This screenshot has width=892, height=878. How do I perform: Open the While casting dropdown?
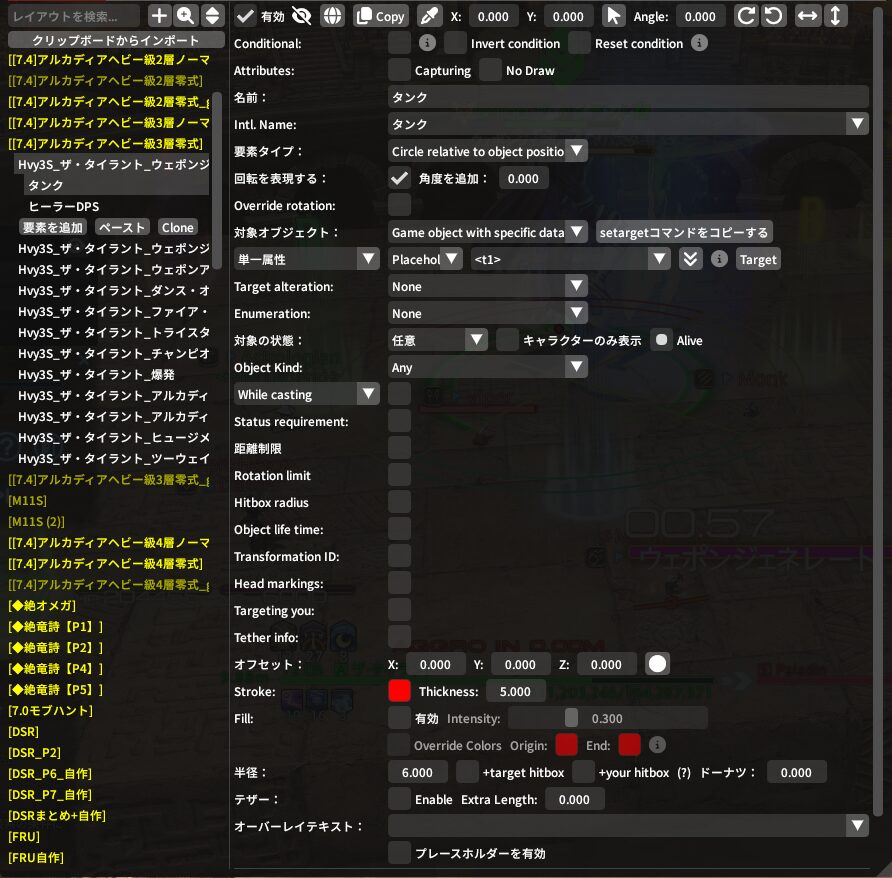pyautogui.click(x=306, y=394)
